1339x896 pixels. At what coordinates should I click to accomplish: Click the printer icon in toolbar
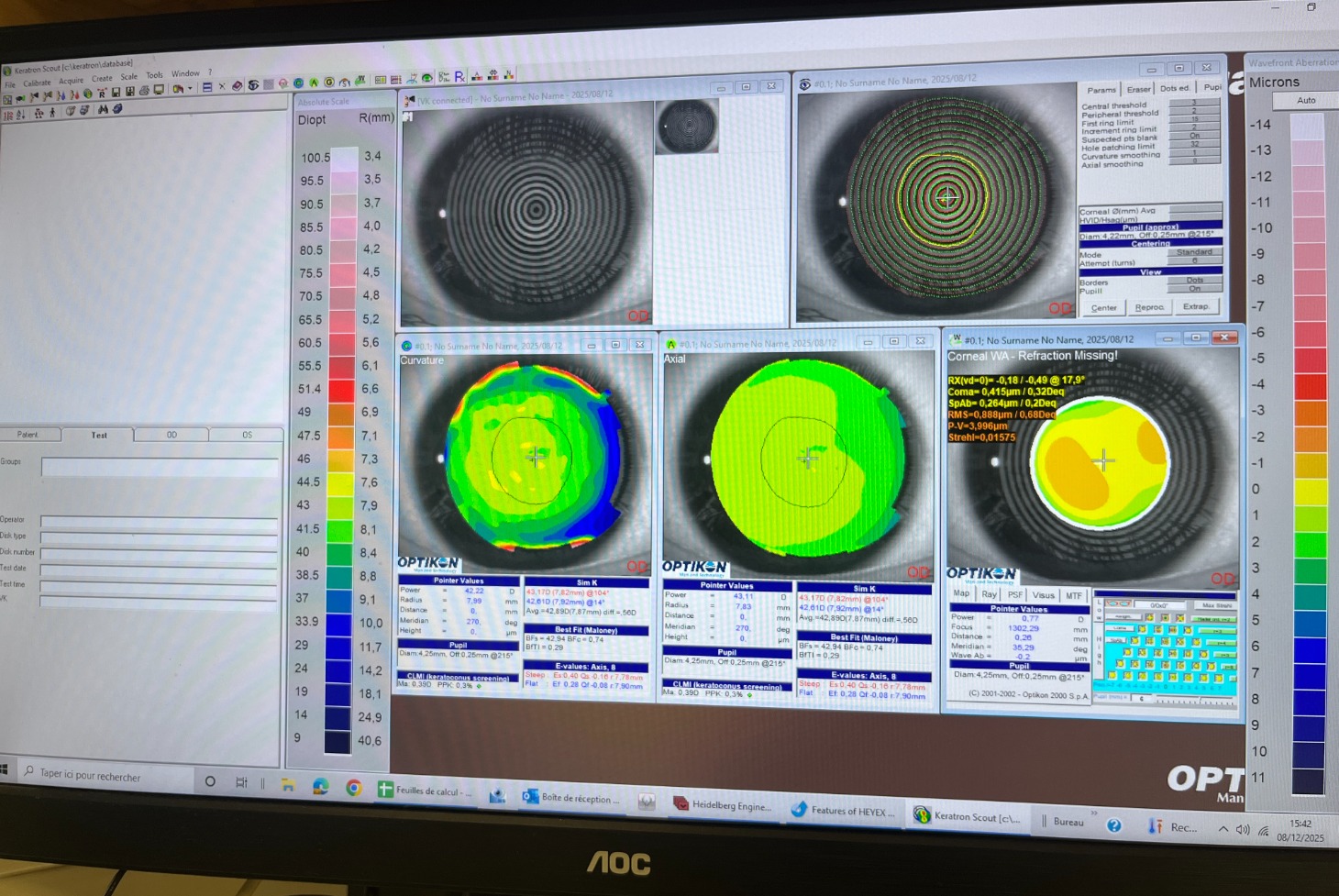pos(143,91)
